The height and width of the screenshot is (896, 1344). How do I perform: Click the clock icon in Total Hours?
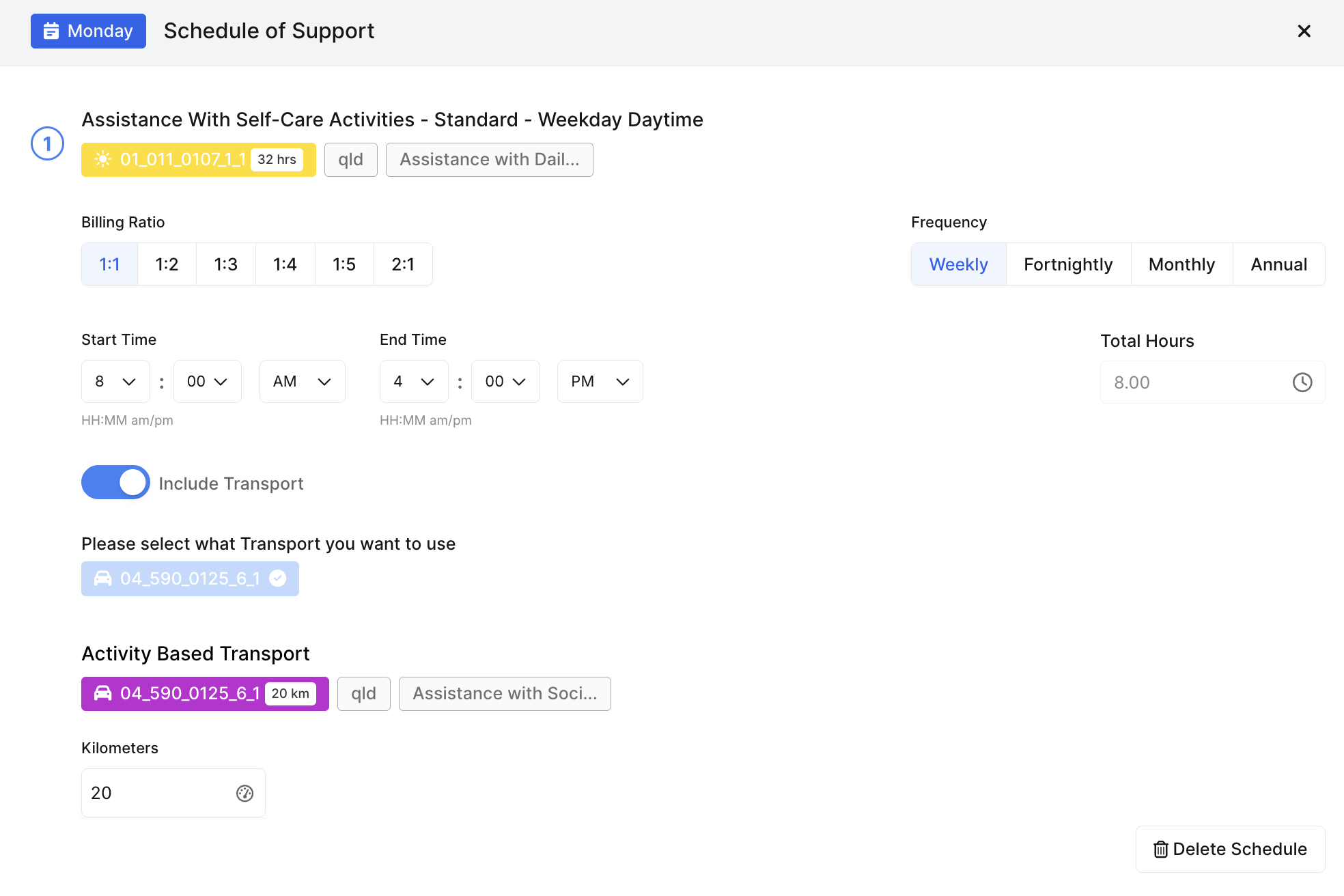1302,382
